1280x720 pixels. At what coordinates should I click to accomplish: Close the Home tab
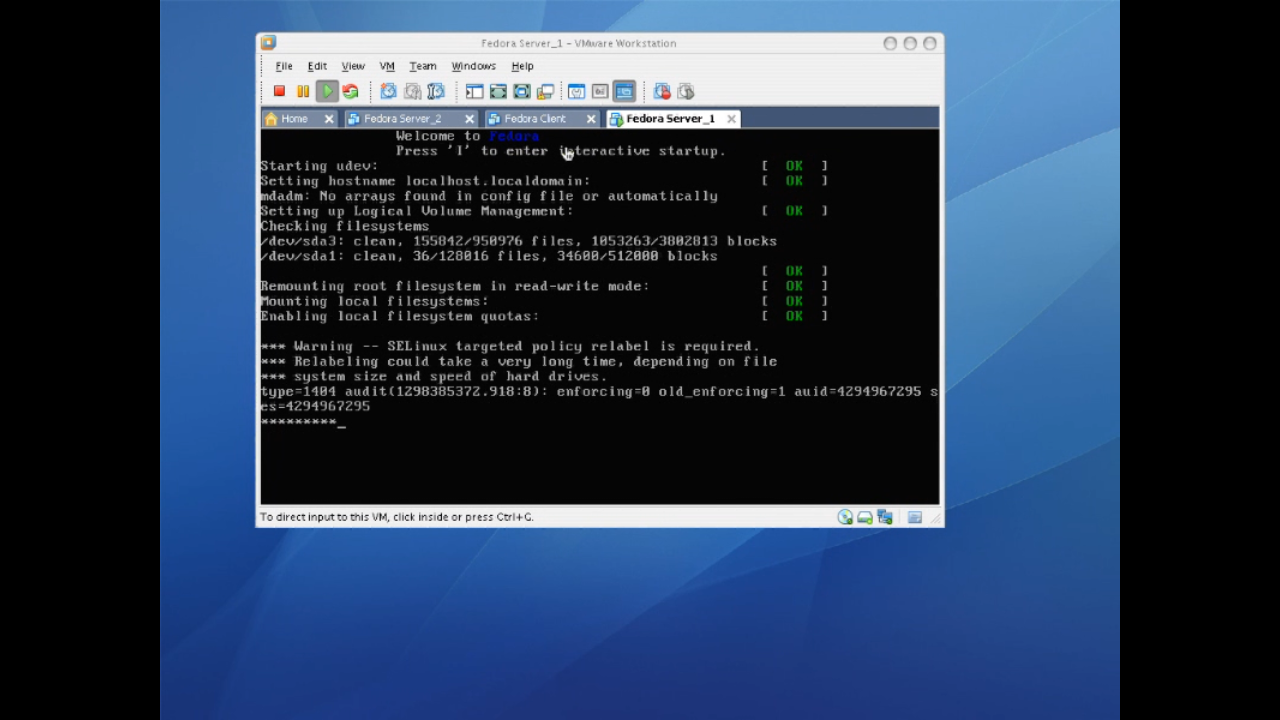pos(329,119)
